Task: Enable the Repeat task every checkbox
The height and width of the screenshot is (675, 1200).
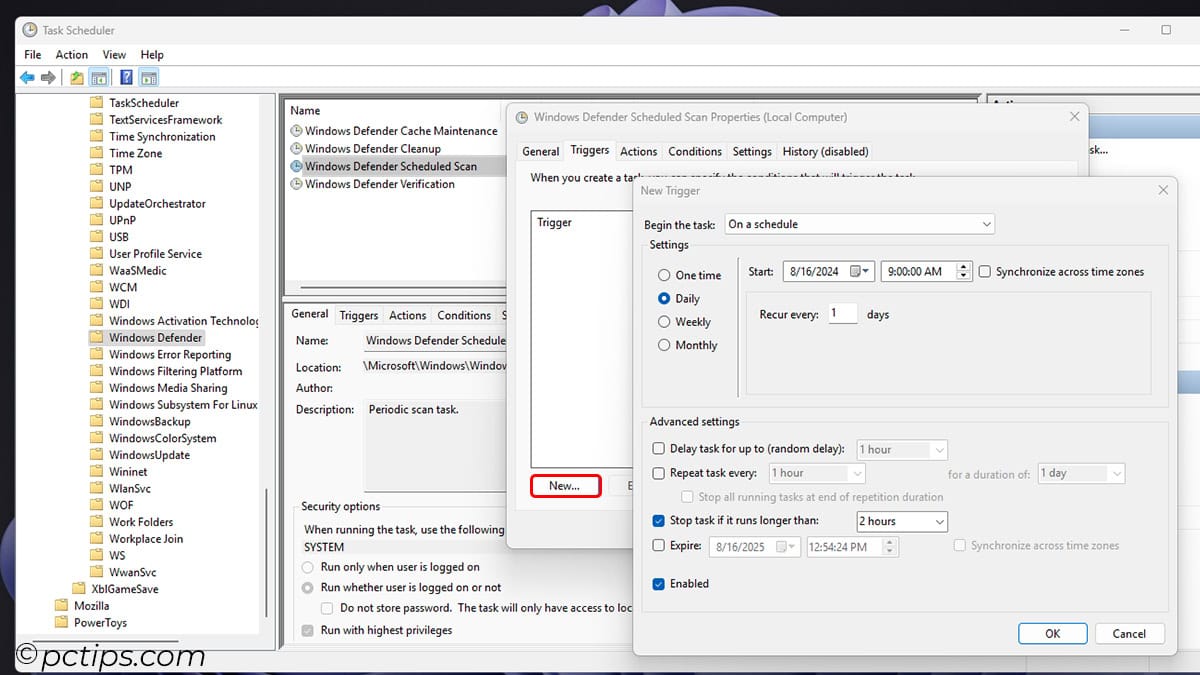Action: 658,473
